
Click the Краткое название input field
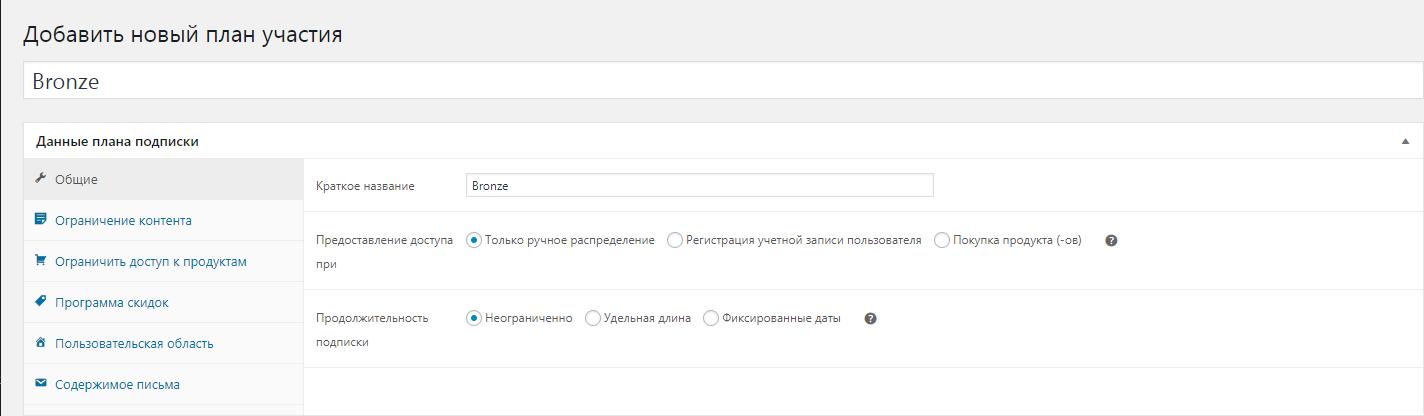click(699, 185)
